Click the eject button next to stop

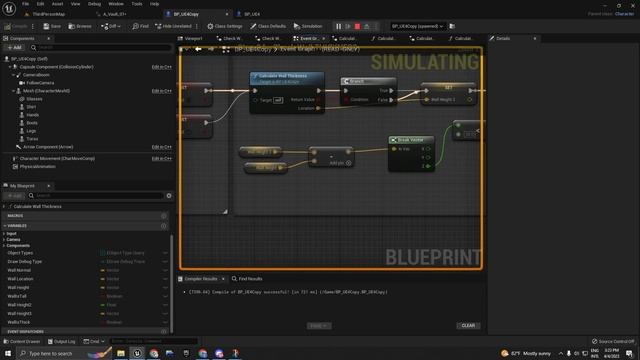[367, 26]
